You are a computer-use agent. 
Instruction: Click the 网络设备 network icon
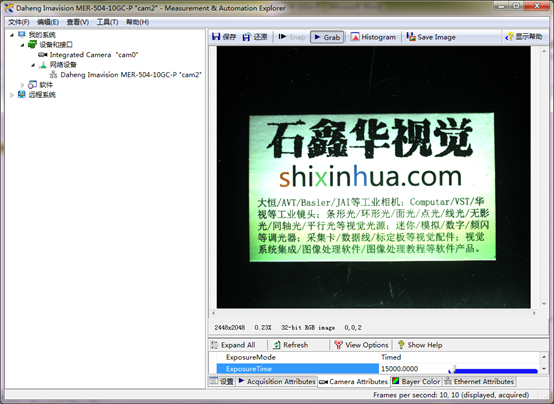coord(43,65)
